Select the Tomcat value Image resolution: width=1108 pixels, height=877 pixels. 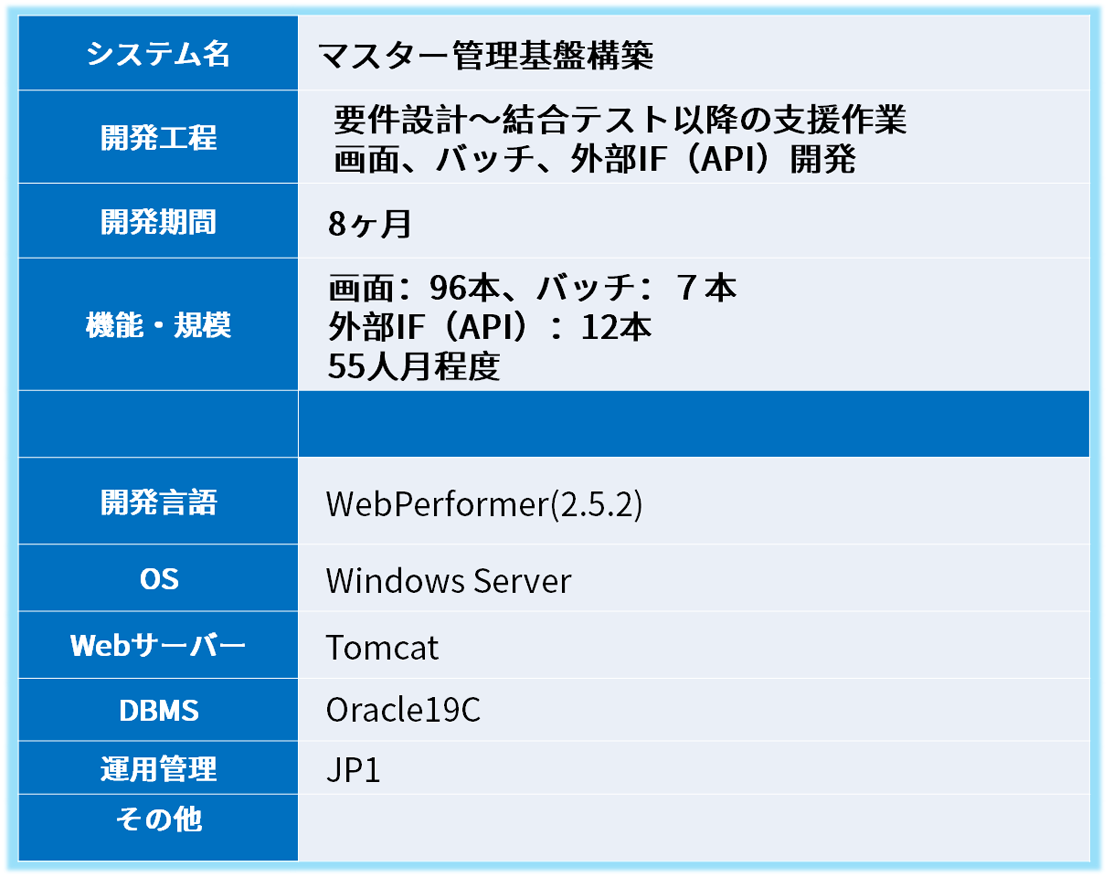click(382, 647)
